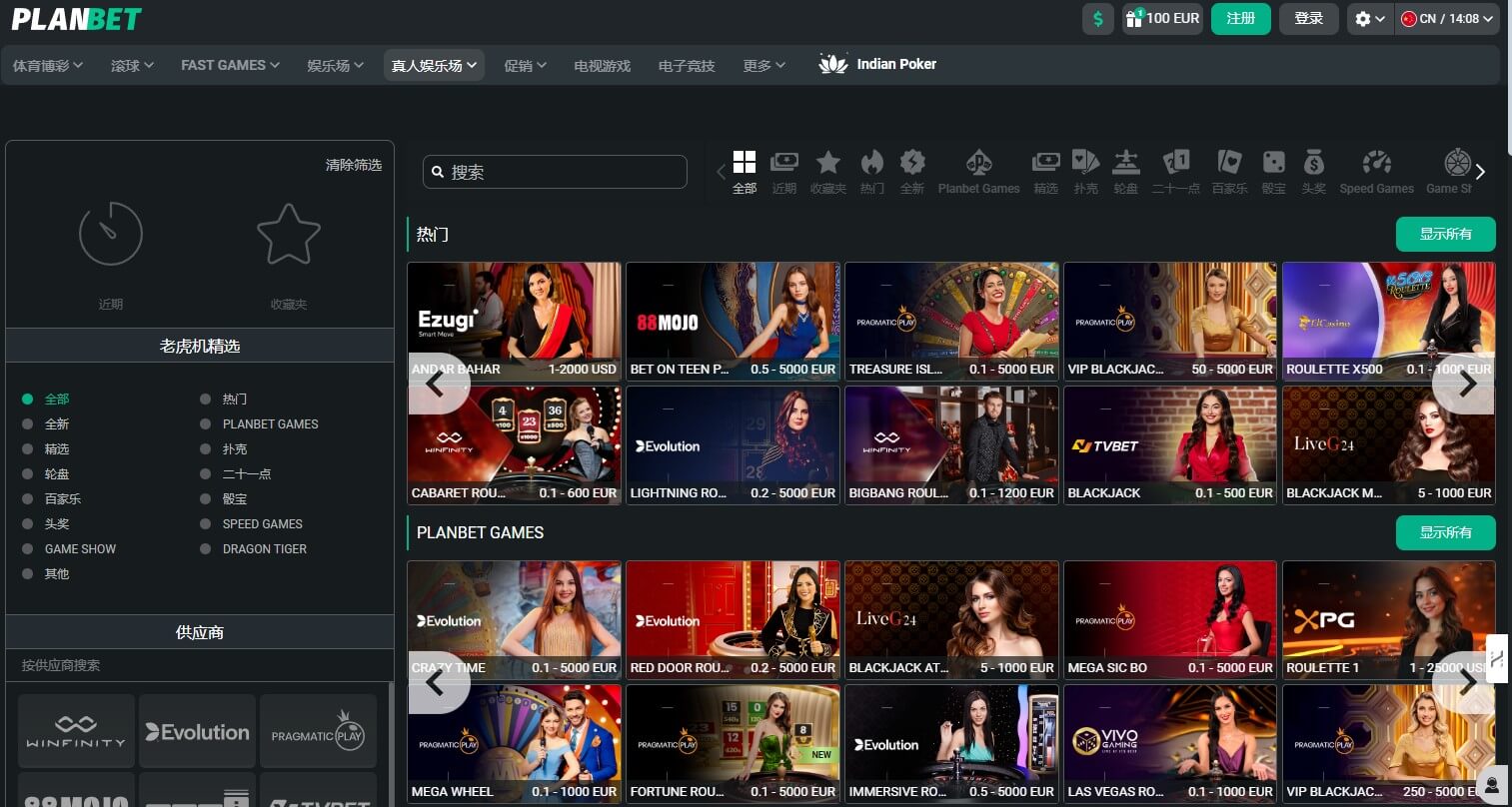Select the DRAGON TIGER radio filter
Viewport: 1512px width, 807px height.
pos(205,548)
